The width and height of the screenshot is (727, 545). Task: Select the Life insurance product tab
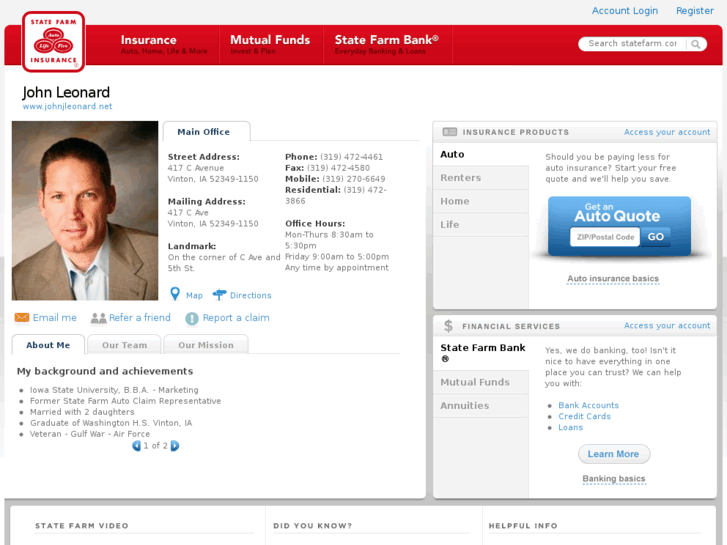[481, 224]
